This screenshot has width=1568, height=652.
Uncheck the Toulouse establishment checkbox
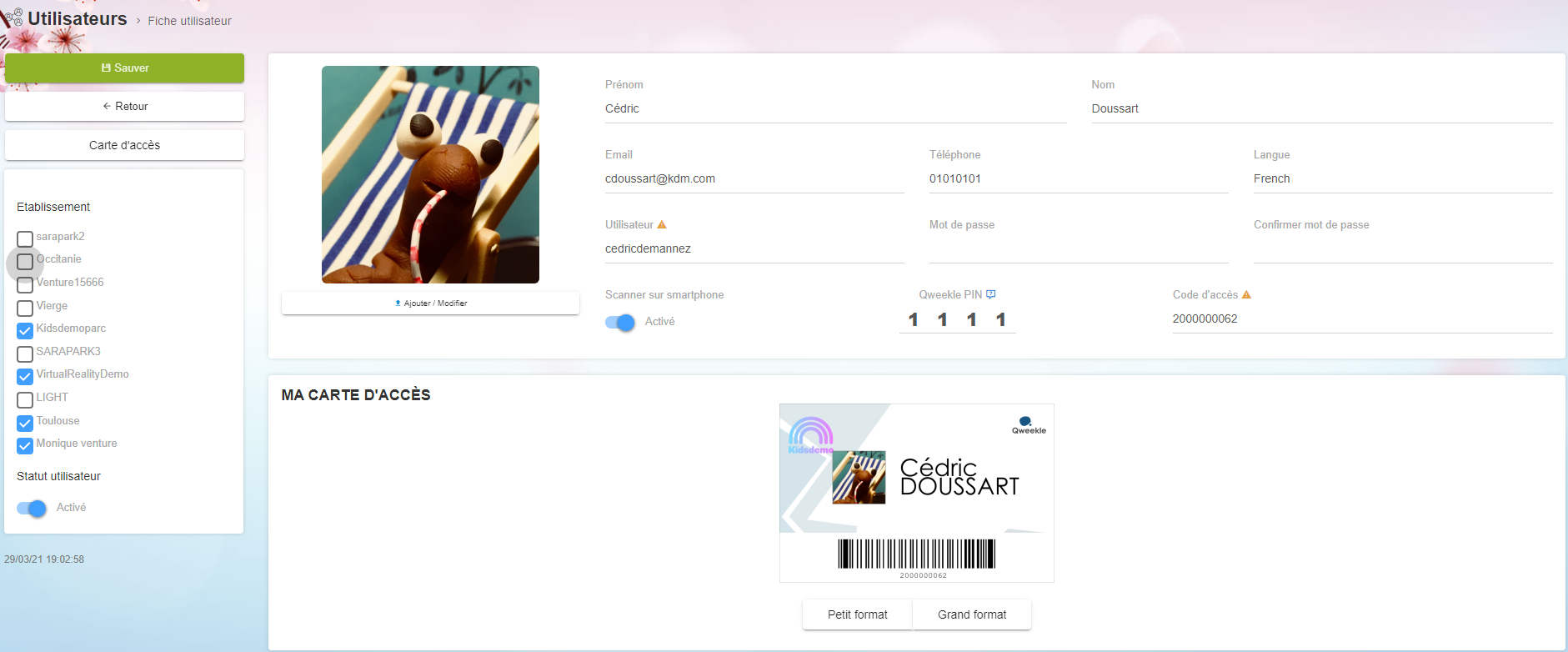click(25, 423)
